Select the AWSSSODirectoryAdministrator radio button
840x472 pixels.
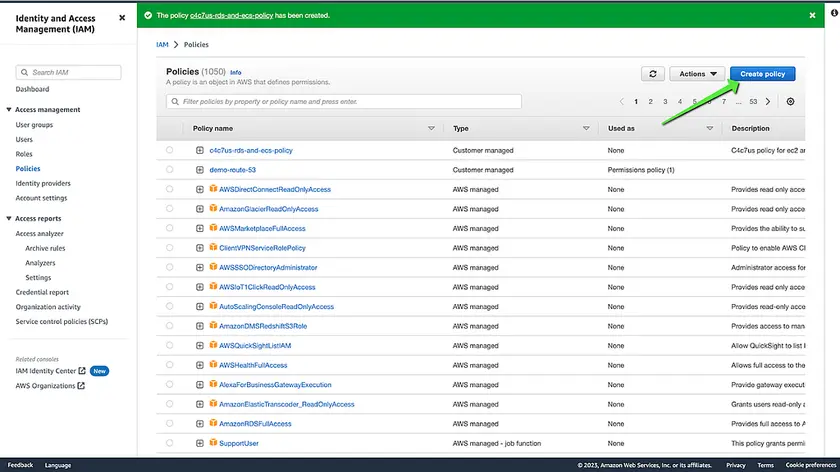(x=169, y=267)
